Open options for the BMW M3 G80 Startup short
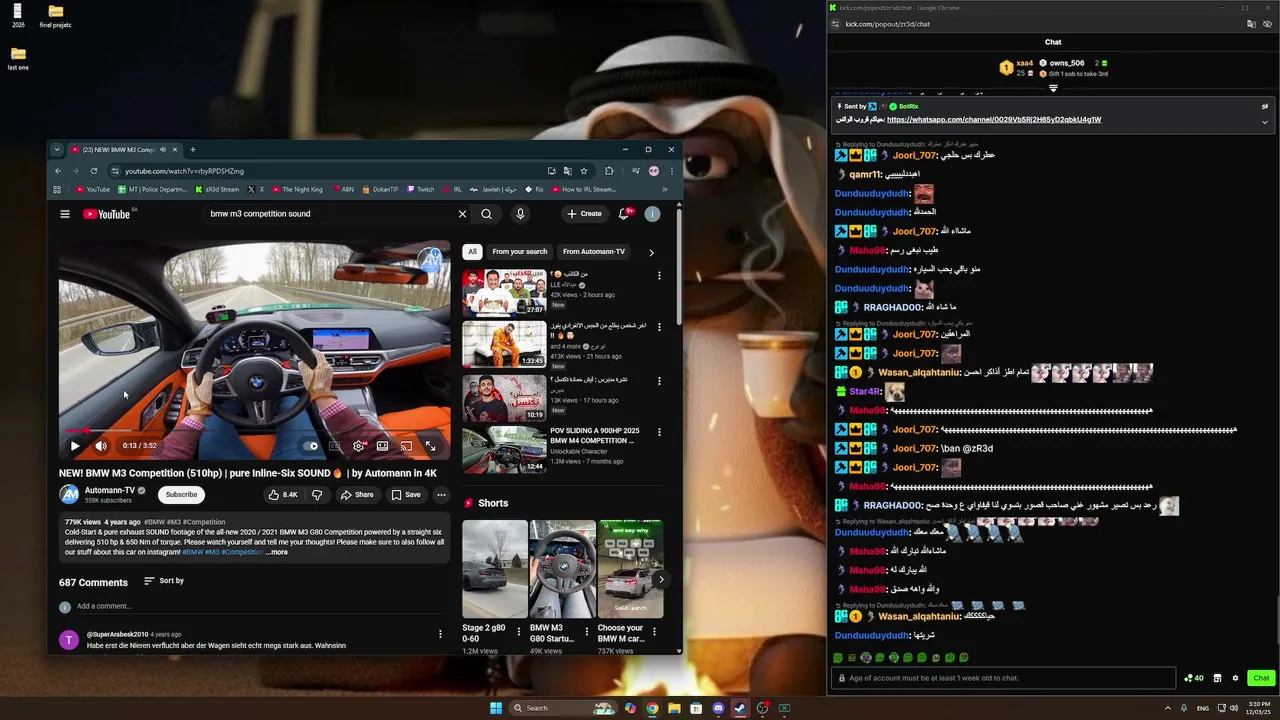1280x720 pixels. pos(586,632)
